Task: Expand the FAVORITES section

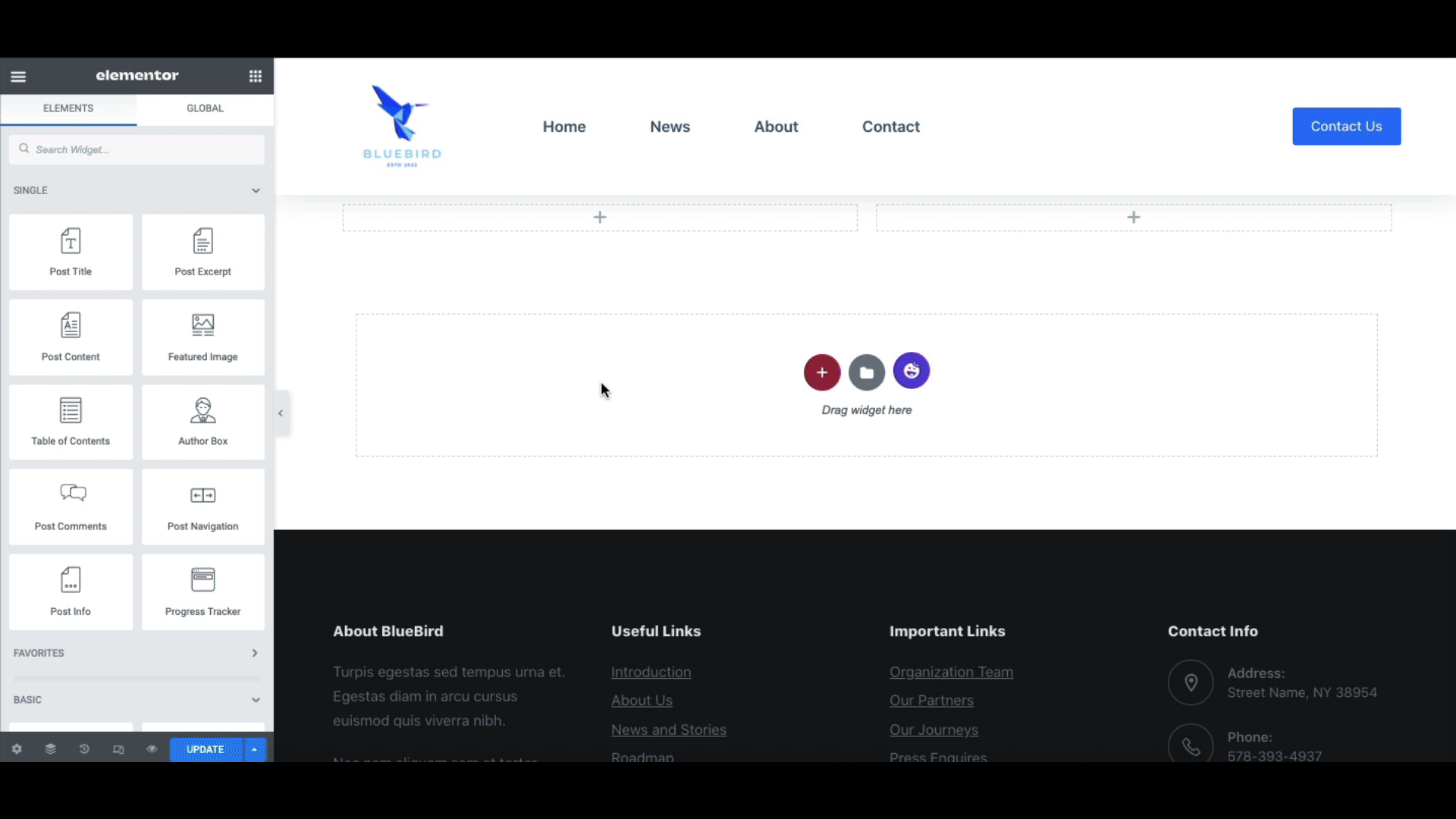Action: 255,653
